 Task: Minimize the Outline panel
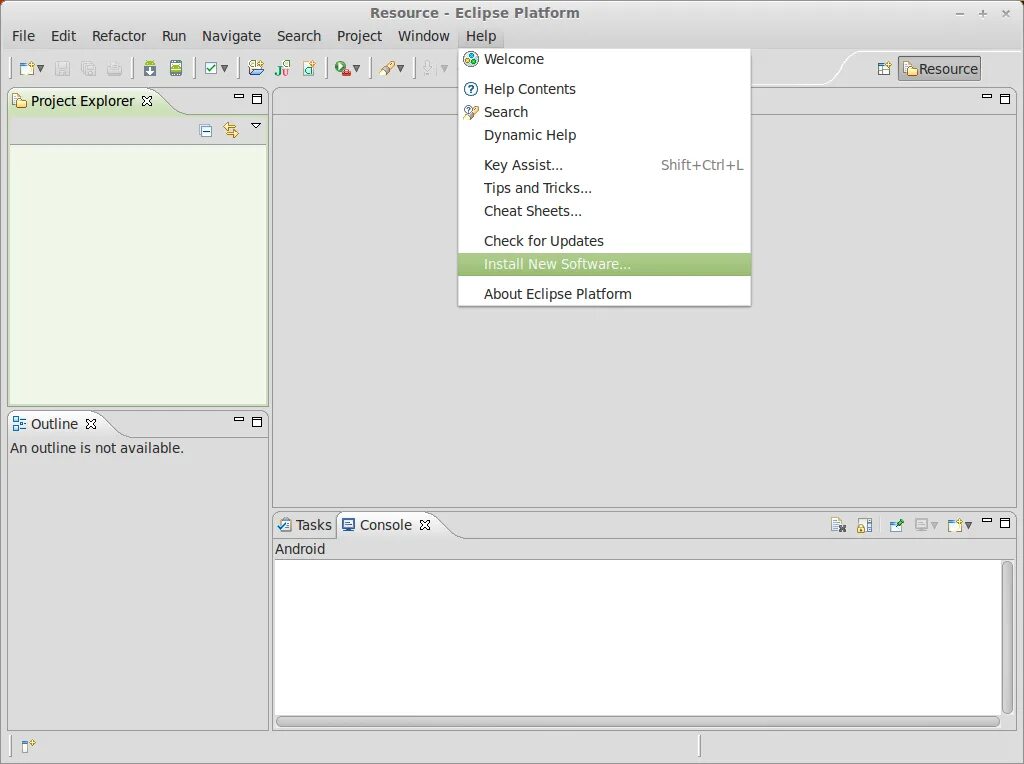tap(239, 419)
